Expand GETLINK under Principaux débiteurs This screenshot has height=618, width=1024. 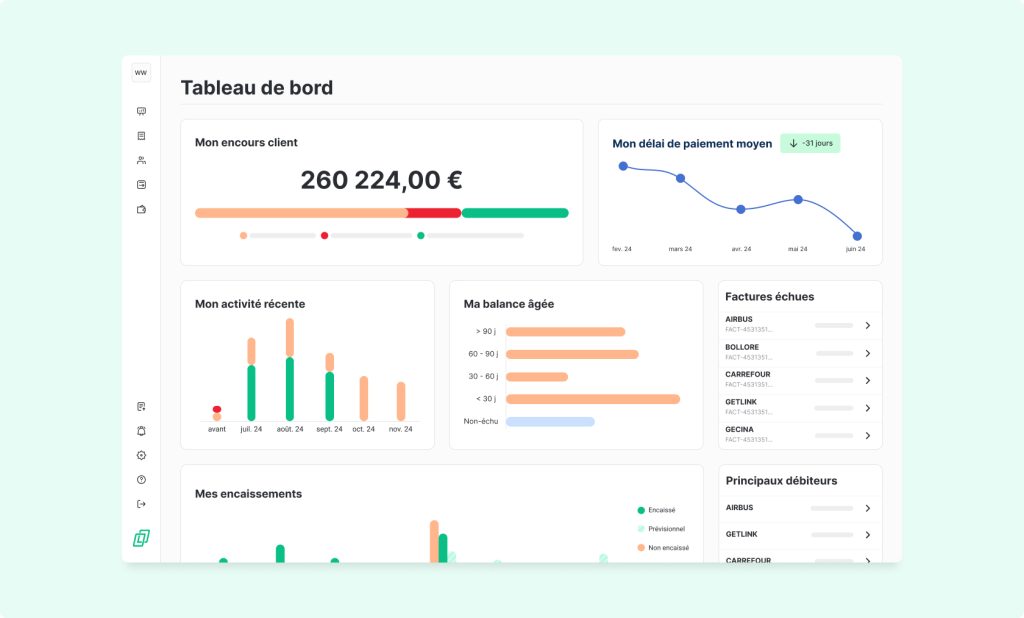(867, 534)
